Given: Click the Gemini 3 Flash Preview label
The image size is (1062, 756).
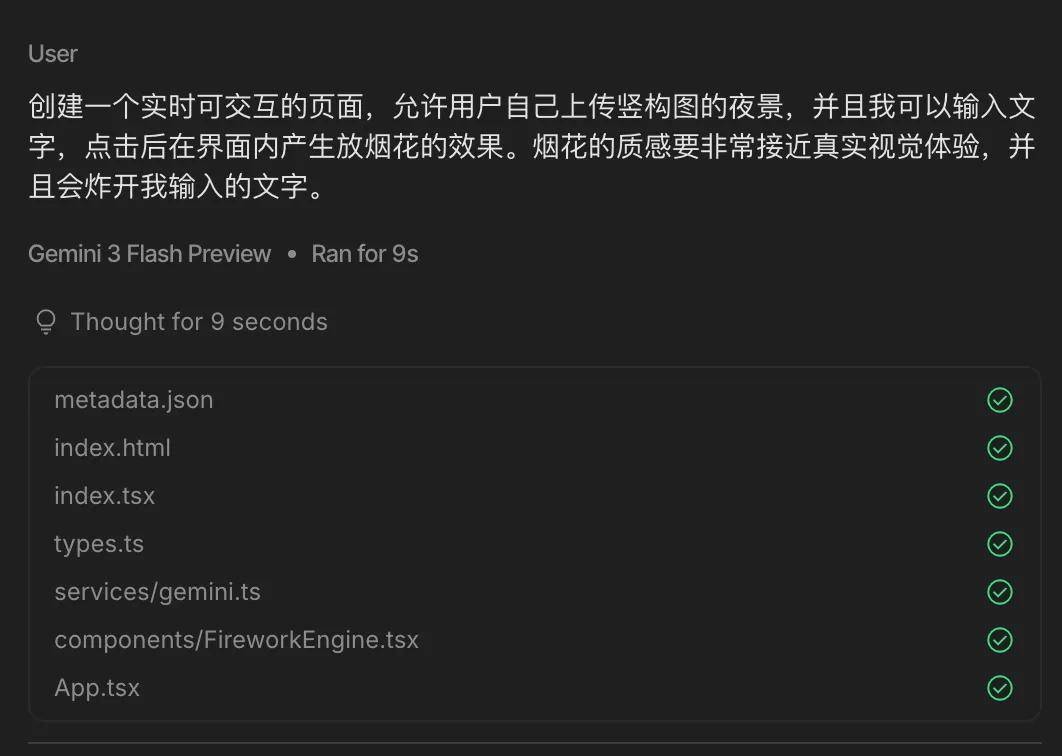Looking at the screenshot, I should 149,254.
